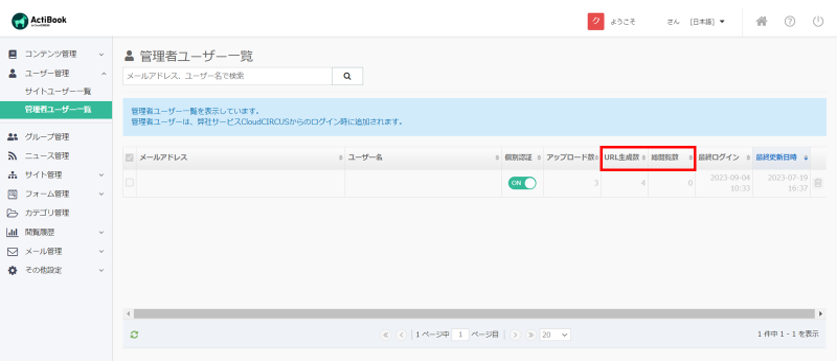Click the RSS icon beside ニュース管理

(x=13, y=156)
